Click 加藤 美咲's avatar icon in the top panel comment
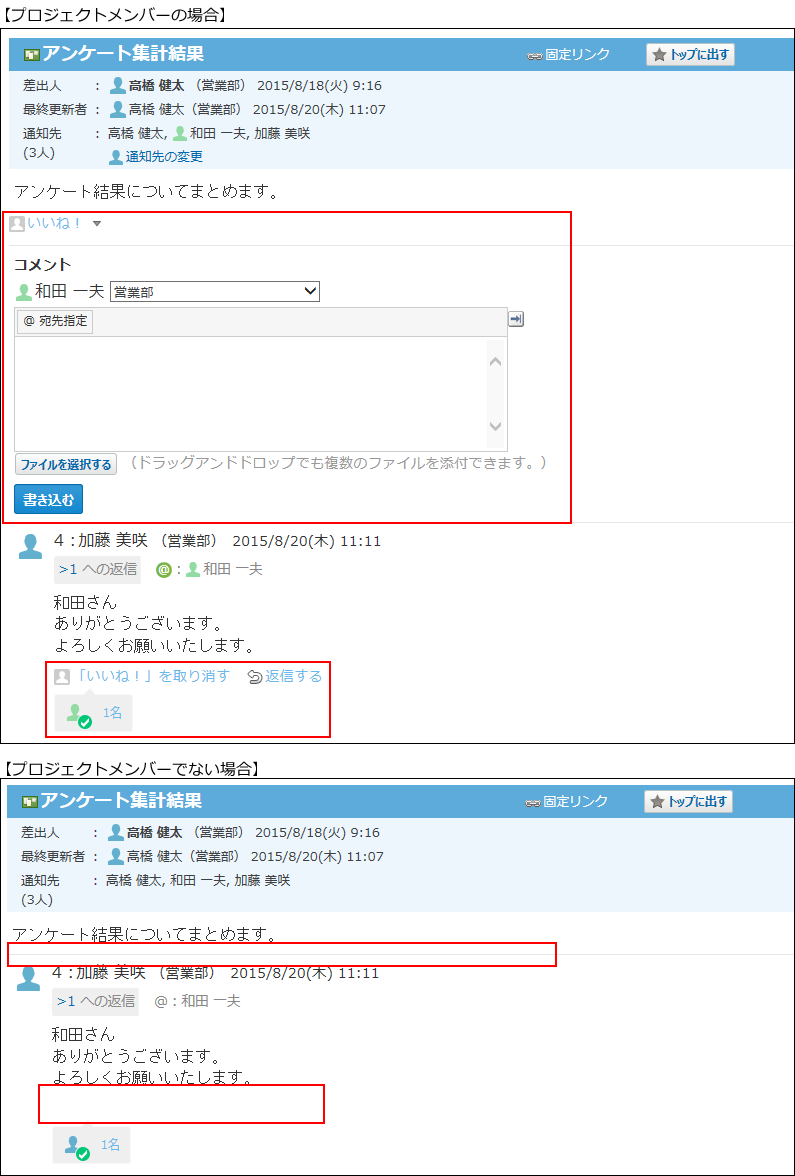The image size is (795, 1176). (x=30, y=546)
